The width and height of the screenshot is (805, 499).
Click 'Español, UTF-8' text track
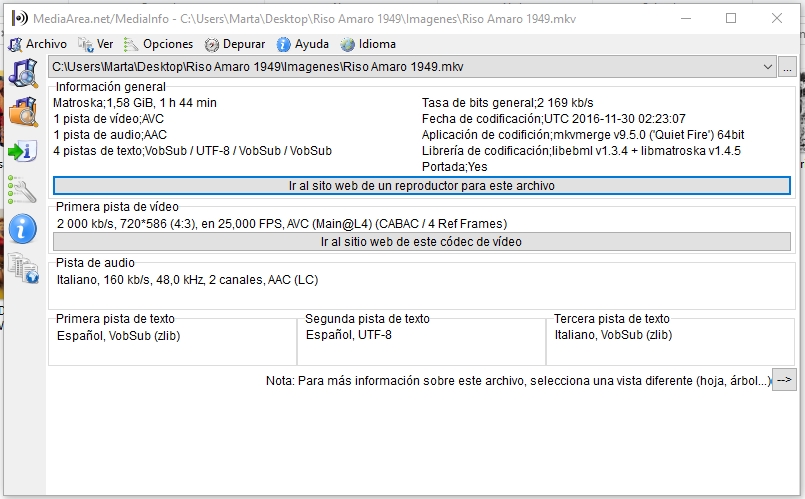coord(349,335)
